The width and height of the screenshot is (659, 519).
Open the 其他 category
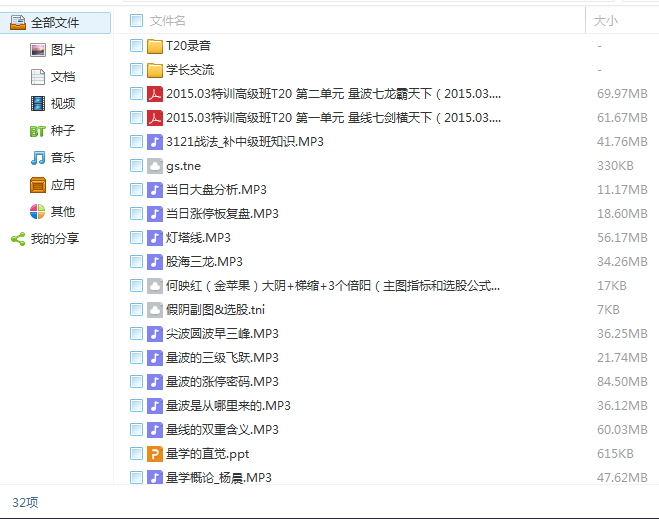63,211
